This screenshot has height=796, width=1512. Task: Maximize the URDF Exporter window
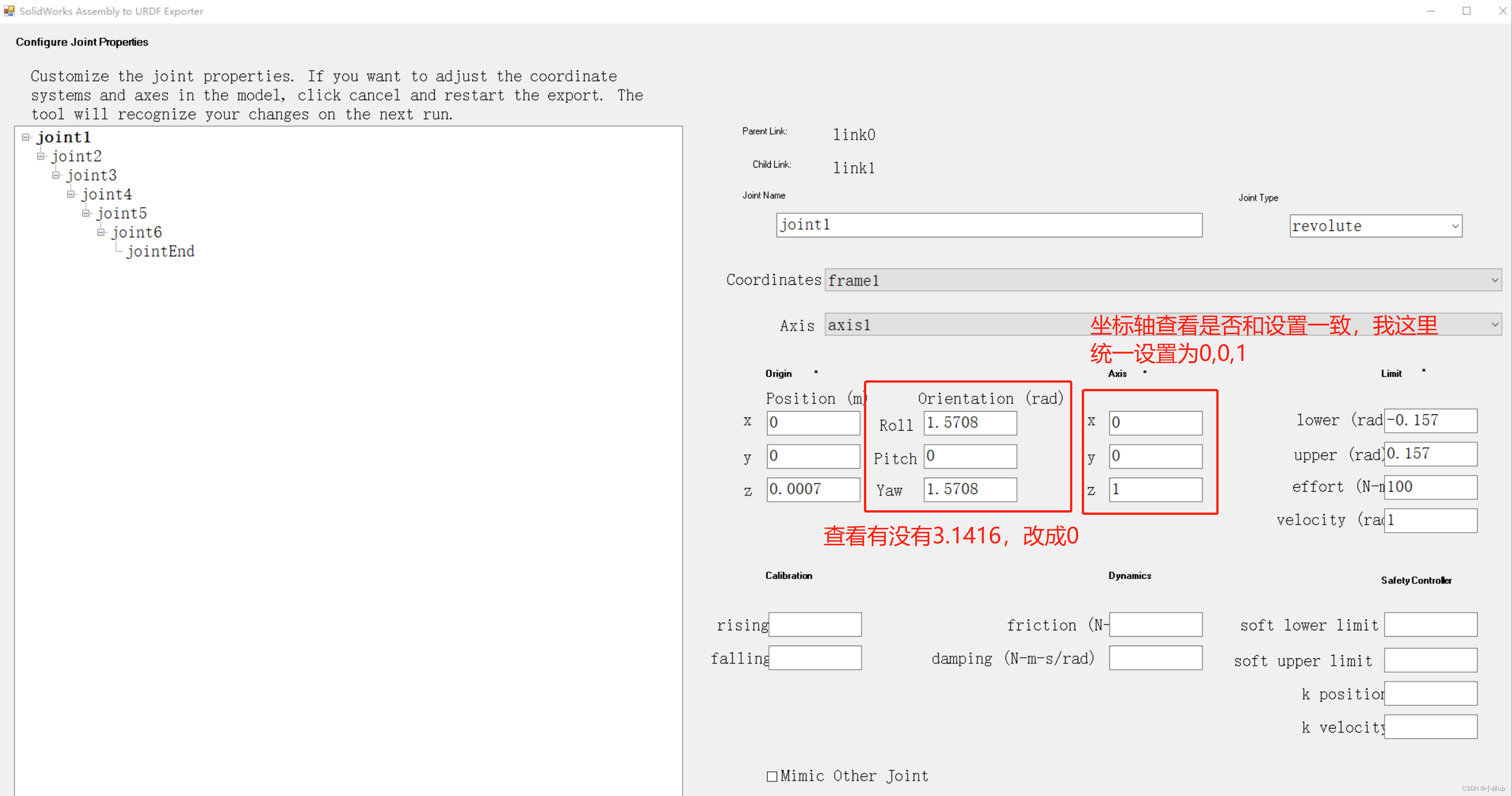pos(1466,11)
